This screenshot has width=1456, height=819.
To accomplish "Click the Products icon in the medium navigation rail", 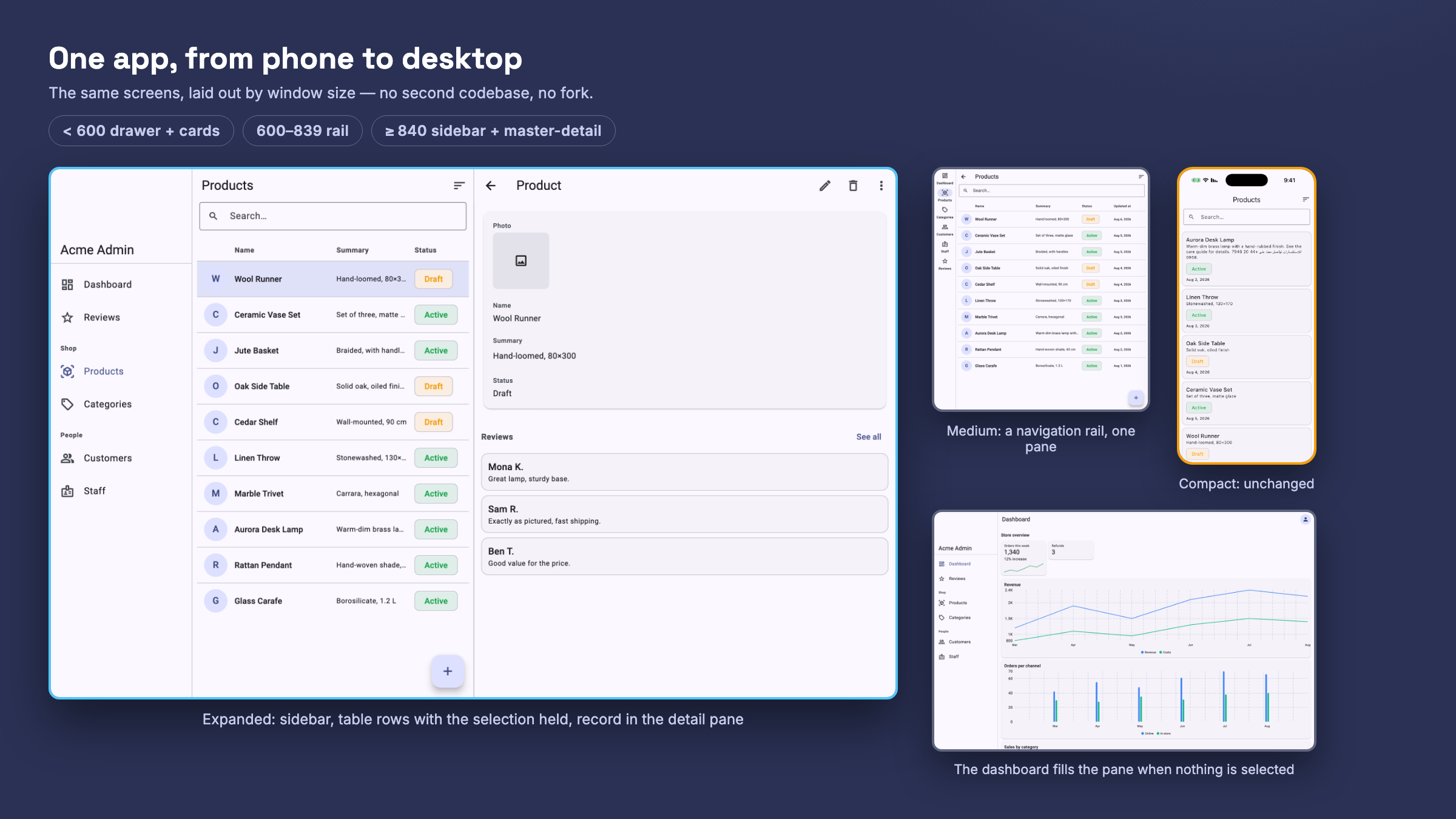I will 945,193.
